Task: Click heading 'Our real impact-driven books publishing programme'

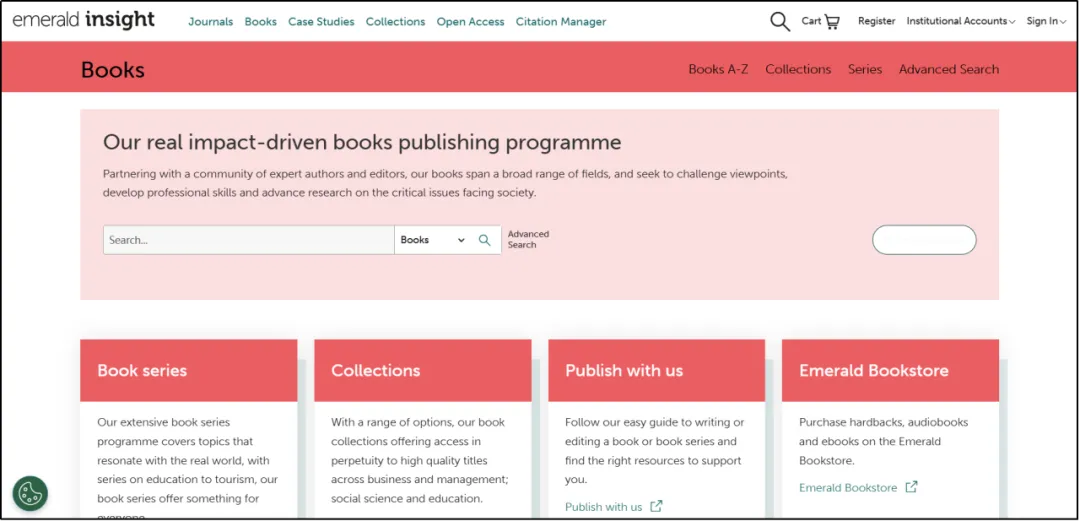Action: coord(362,143)
